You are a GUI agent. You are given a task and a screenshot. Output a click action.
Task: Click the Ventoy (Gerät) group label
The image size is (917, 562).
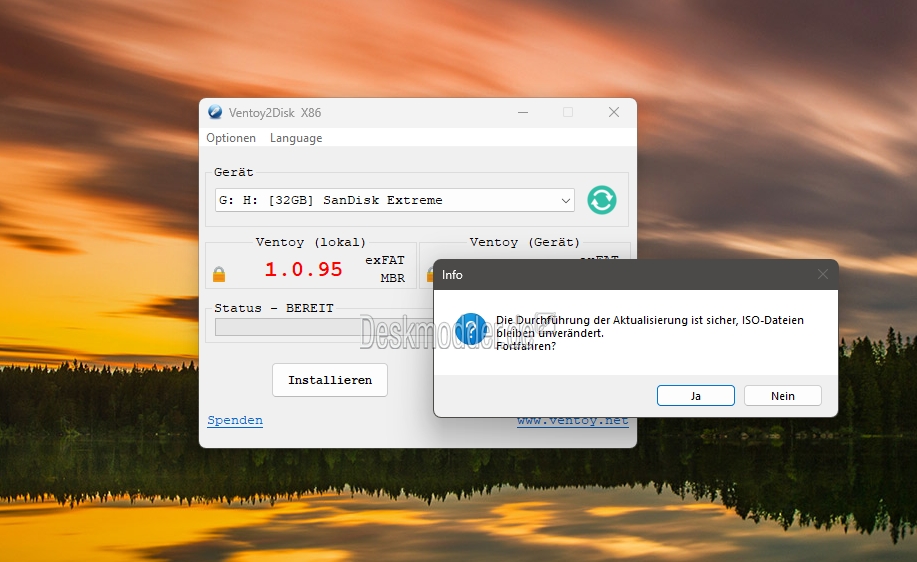pos(525,242)
